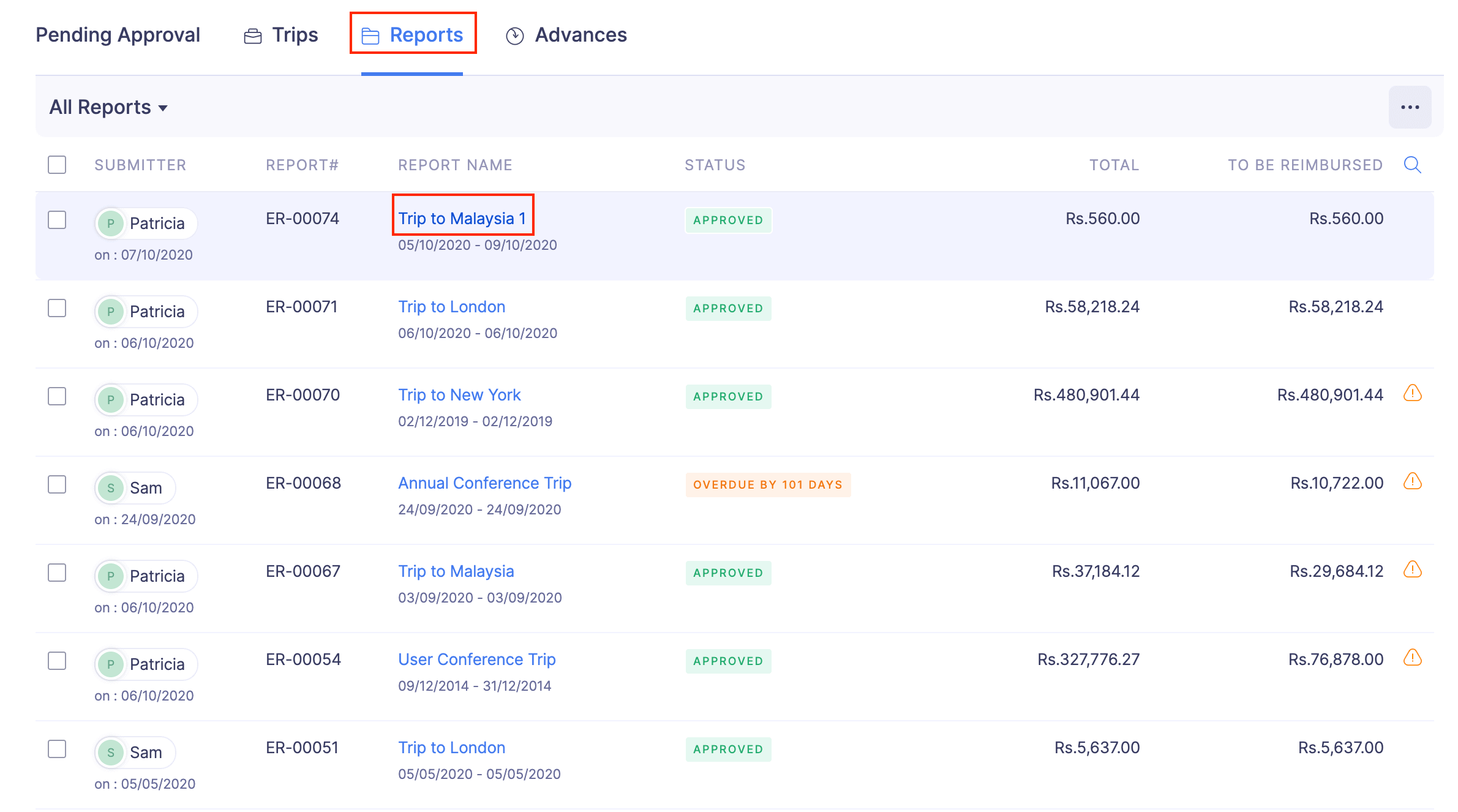Click the Sam submitter chip on ER-00068

click(136, 488)
